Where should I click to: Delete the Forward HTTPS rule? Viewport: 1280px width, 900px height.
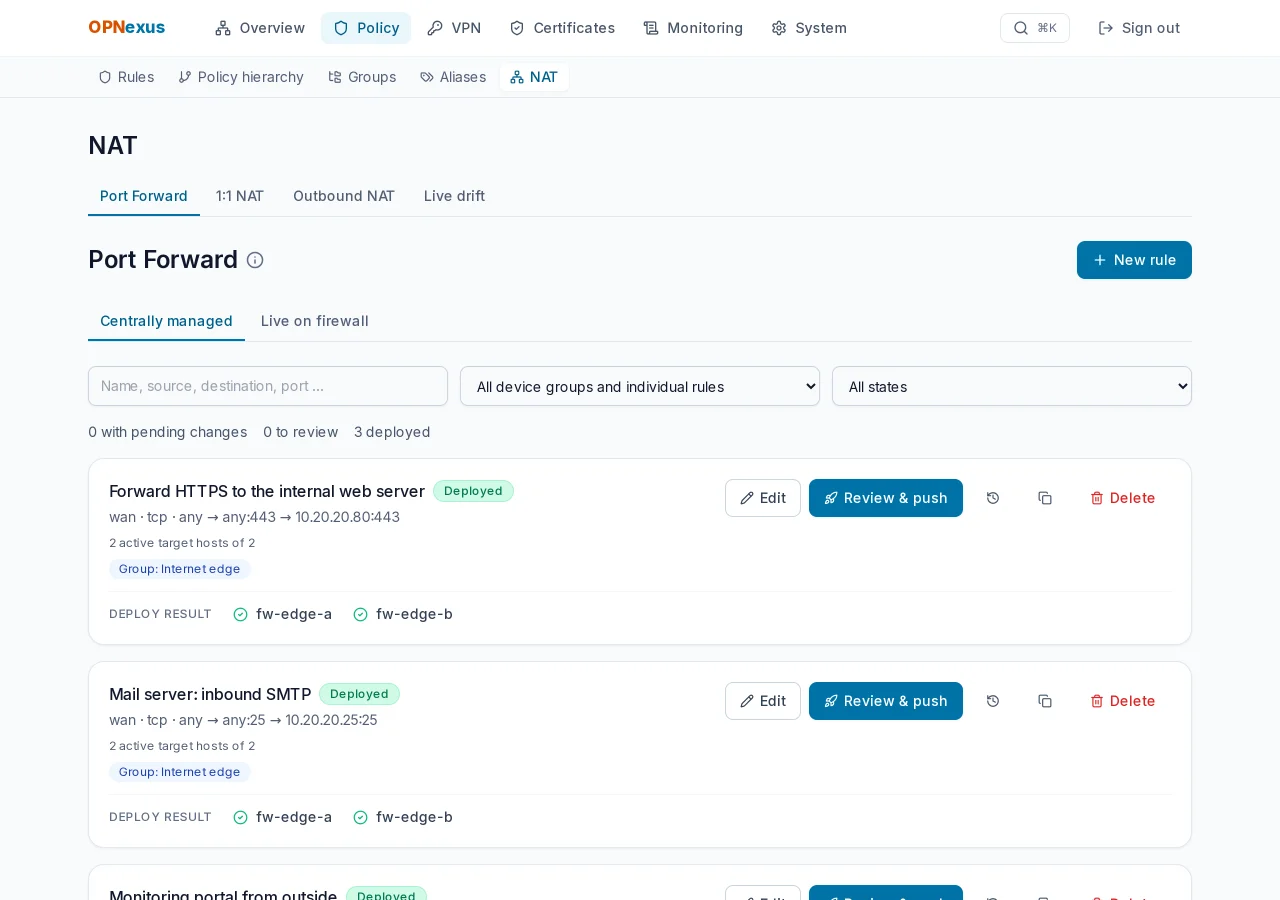click(1123, 498)
